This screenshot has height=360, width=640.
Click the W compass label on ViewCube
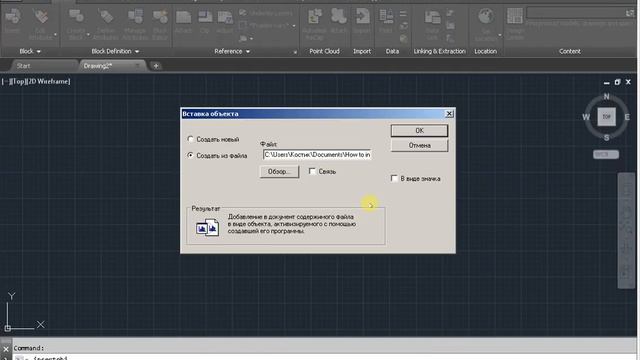(586, 117)
